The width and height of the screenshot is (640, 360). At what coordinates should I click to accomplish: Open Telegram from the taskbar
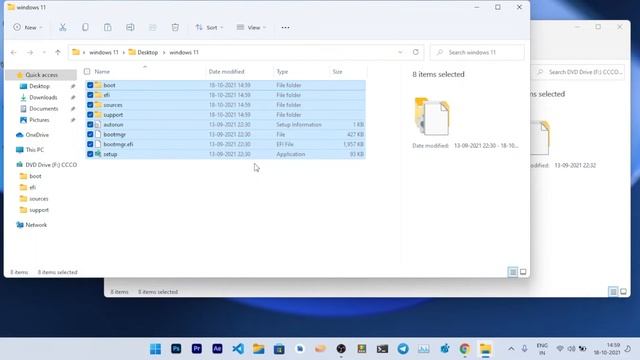(403, 349)
